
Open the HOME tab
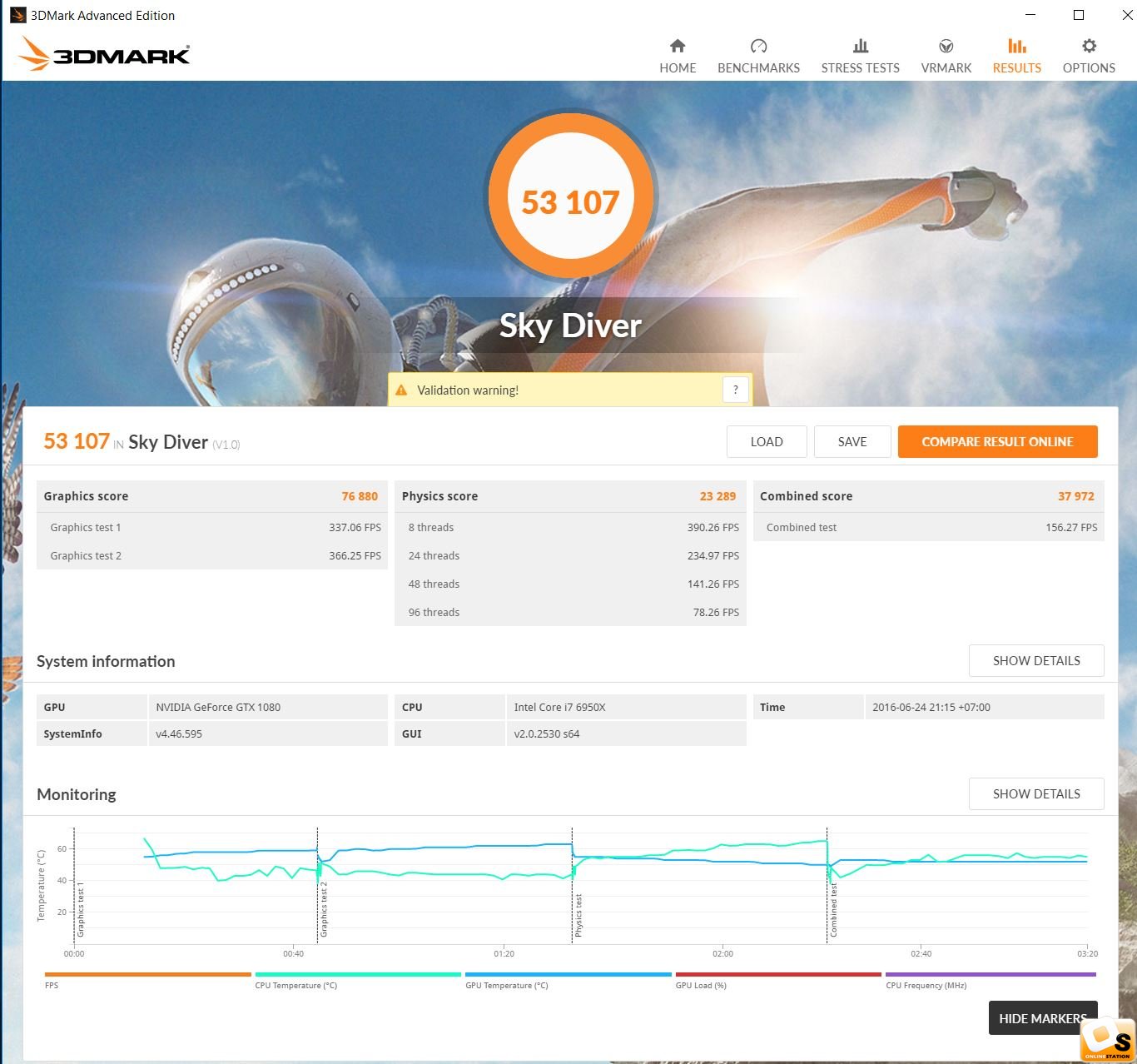[678, 57]
